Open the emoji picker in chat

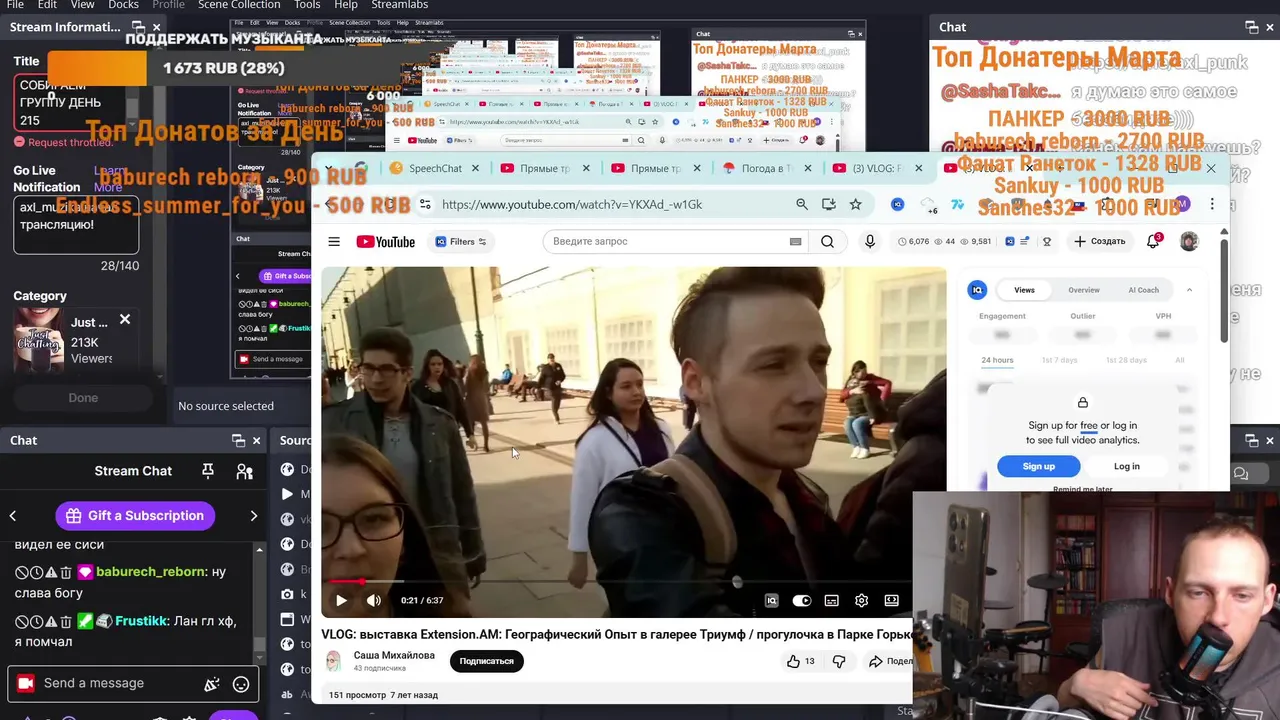point(241,684)
